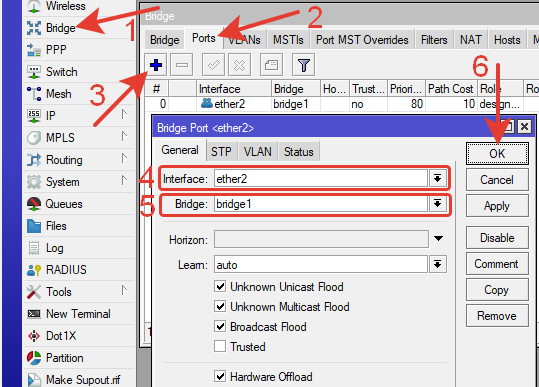
Task: Switch to the Bridge tab
Action: [x=165, y=40]
